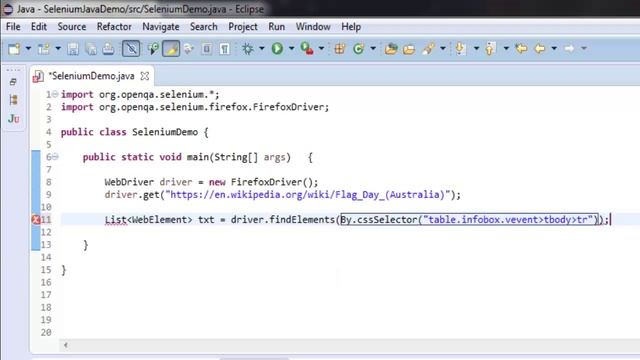
Task: Open the Run configurations dropdown arrow
Action: pyautogui.click(x=291, y=49)
